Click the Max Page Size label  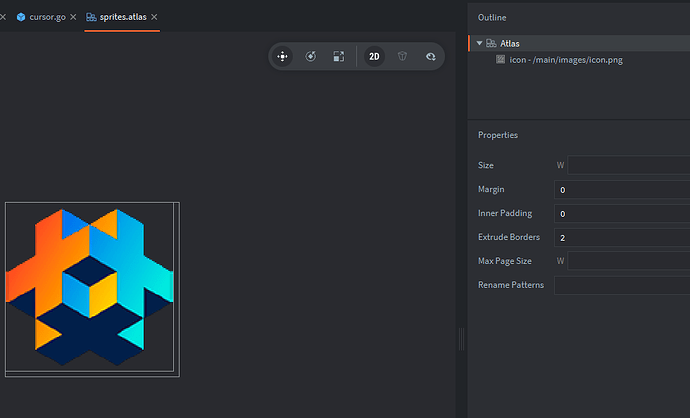pyautogui.click(x=504, y=261)
